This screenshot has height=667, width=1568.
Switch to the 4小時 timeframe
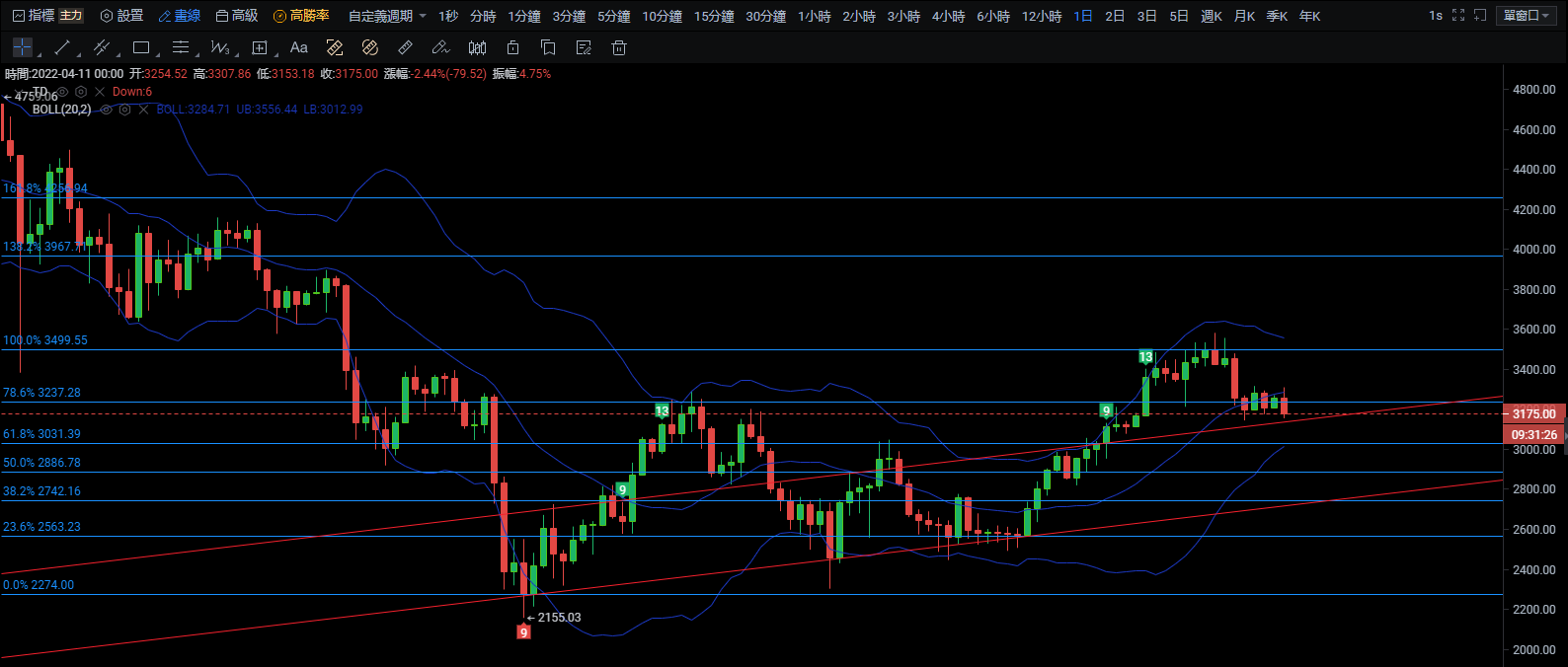(x=948, y=16)
